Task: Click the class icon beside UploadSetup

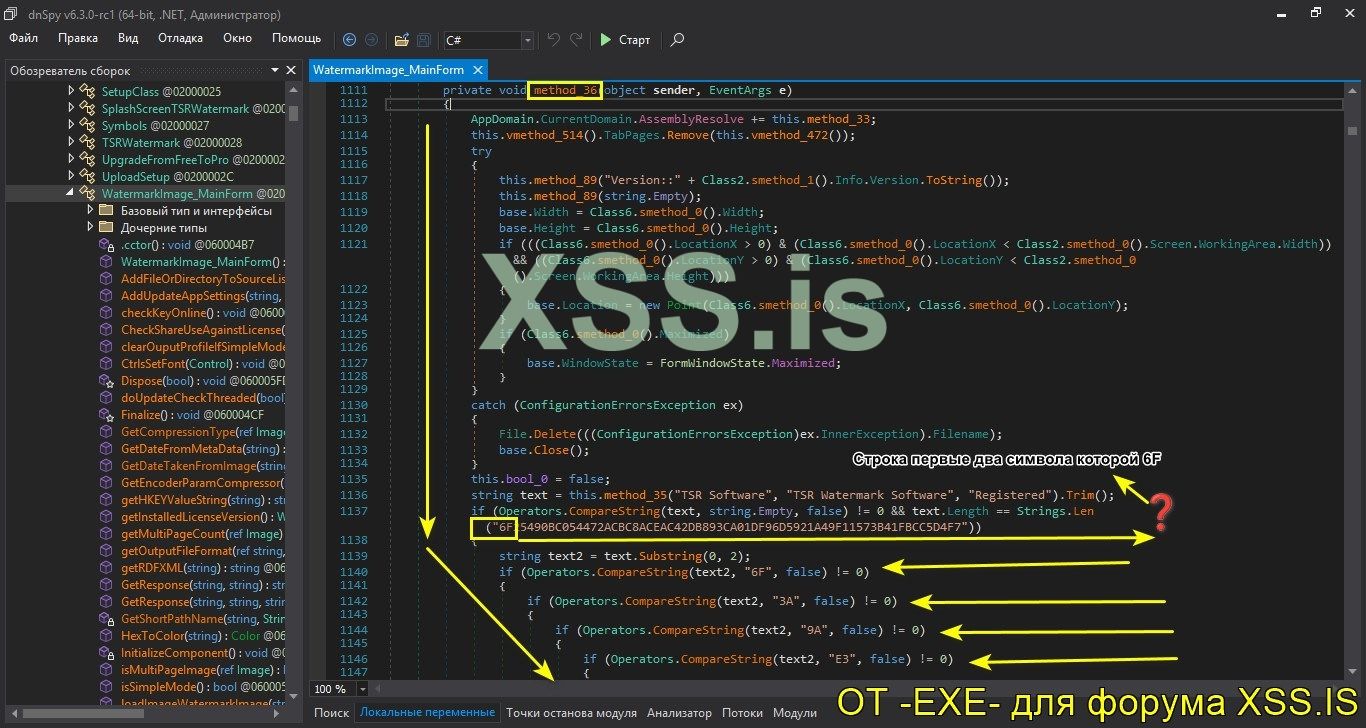Action: tap(89, 177)
